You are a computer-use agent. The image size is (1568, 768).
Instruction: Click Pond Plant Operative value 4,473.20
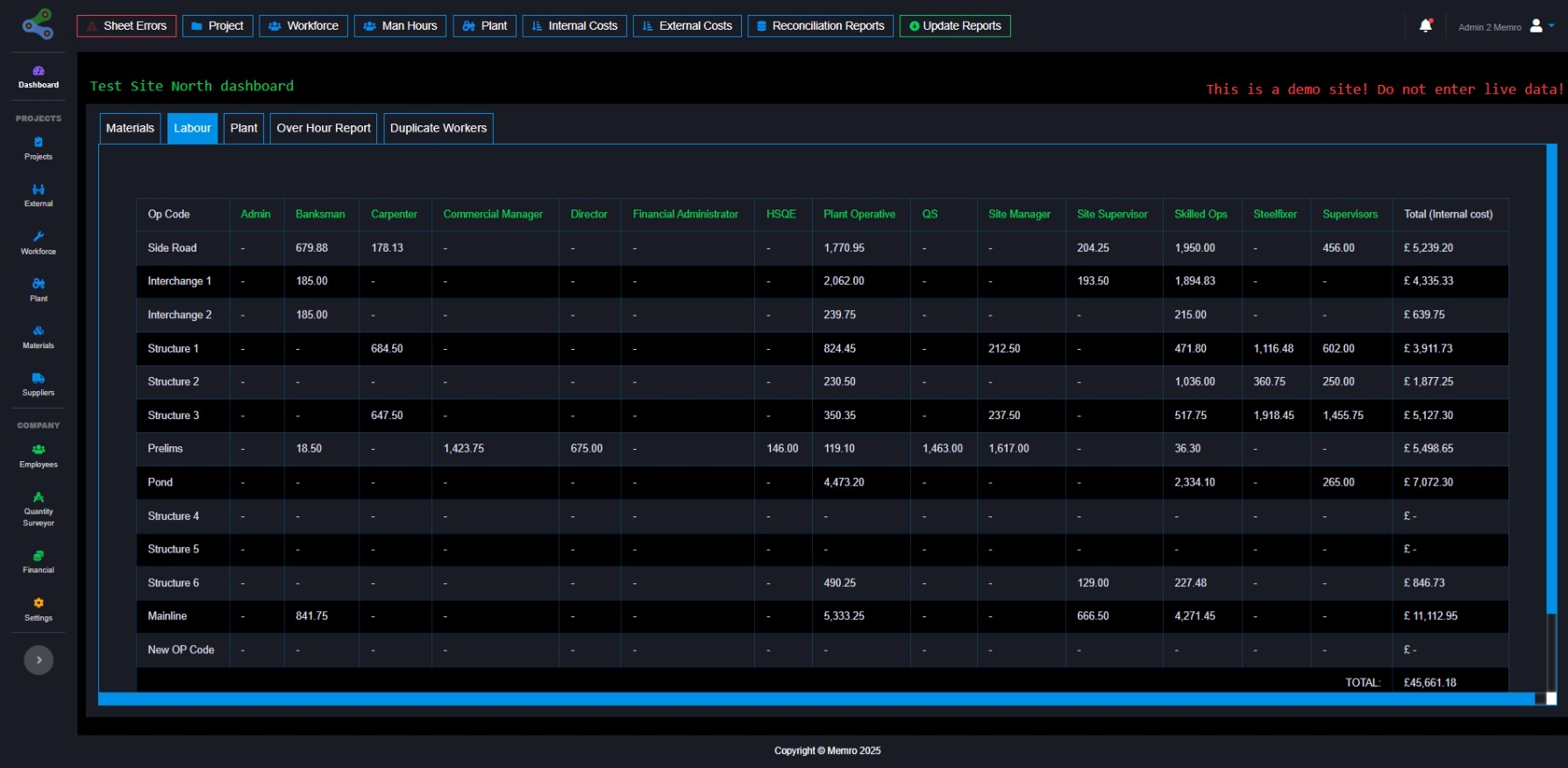(x=844, y=482)
